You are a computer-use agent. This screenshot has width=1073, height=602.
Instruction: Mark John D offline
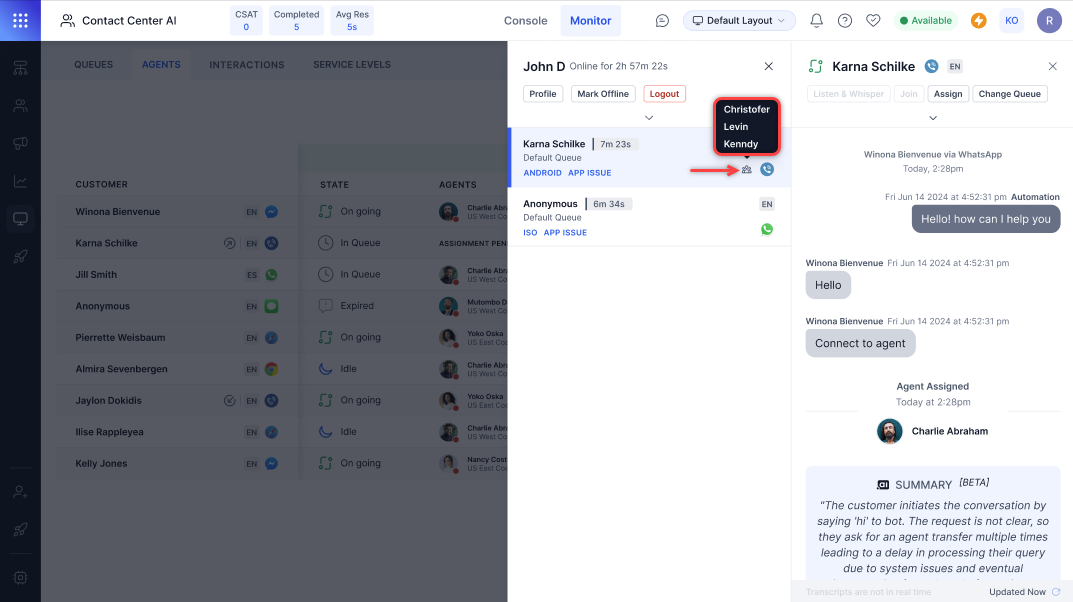pos(603,94)
